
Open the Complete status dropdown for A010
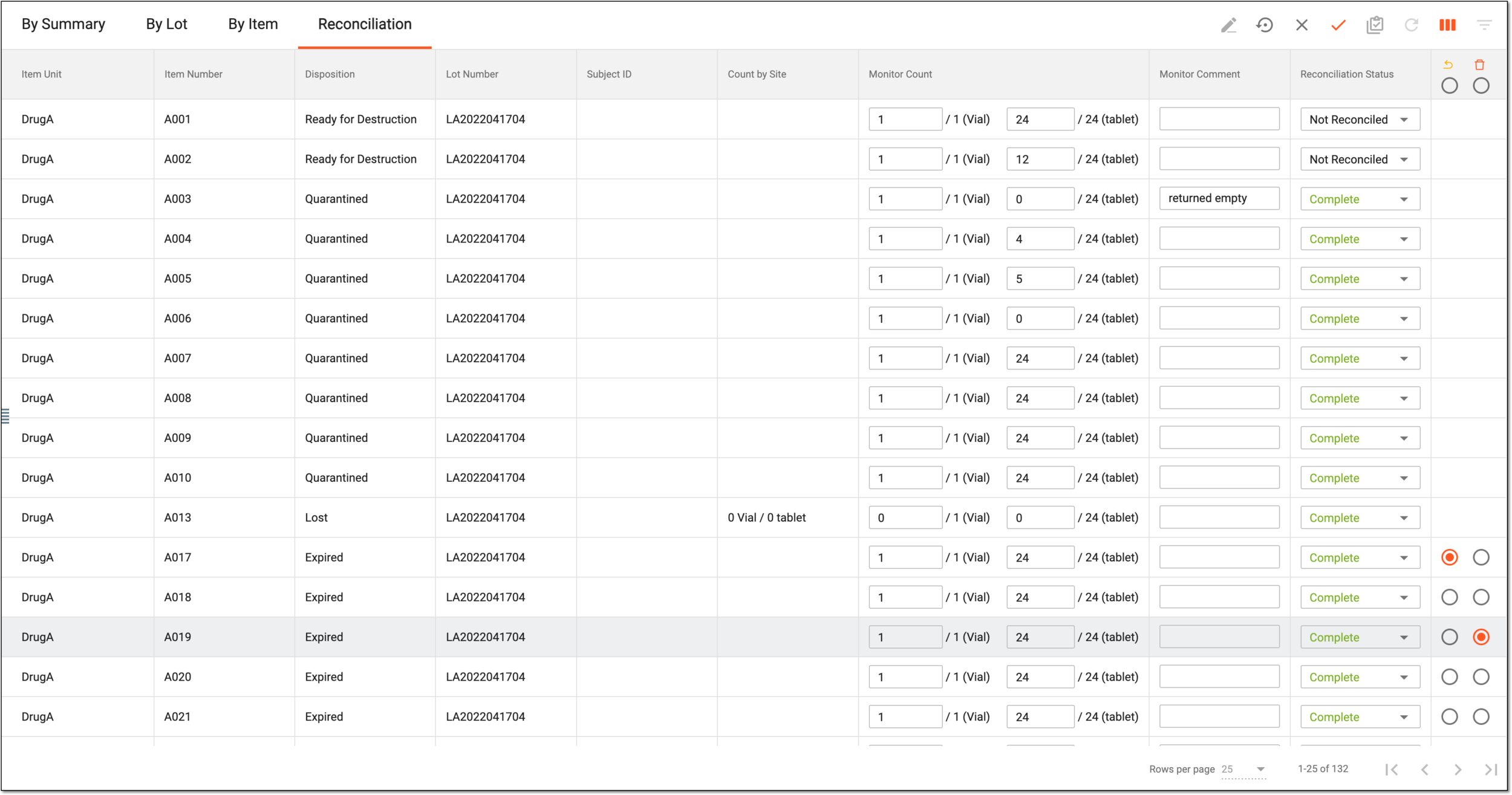[1360, 478]
